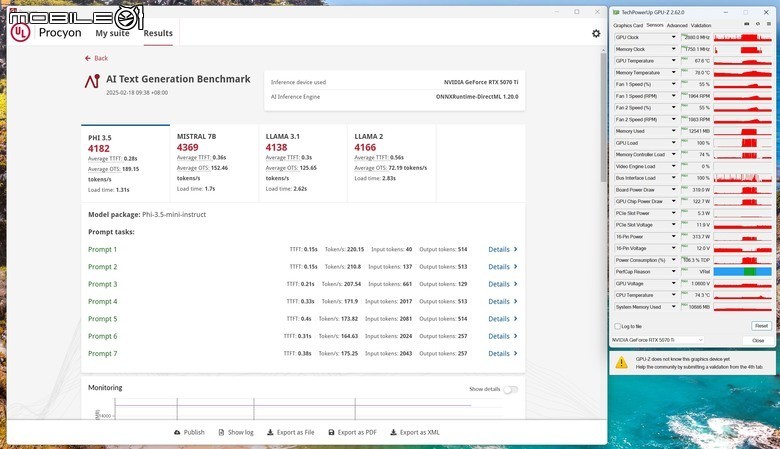The width and height of the screenshot is (780, 449).
Task: Open GPU Temperature sensor dropdown
Action: coord(674,61)
